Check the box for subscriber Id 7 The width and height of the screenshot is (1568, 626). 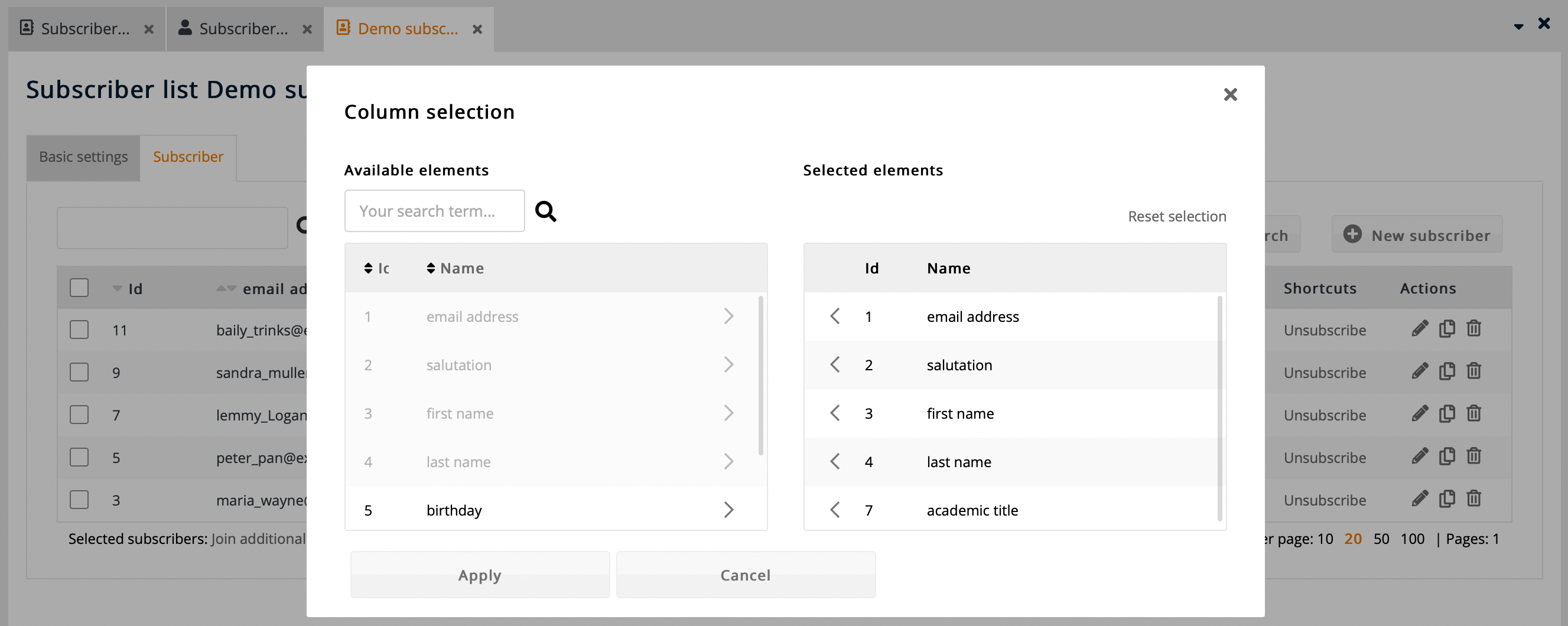click(x=79, y=415)
